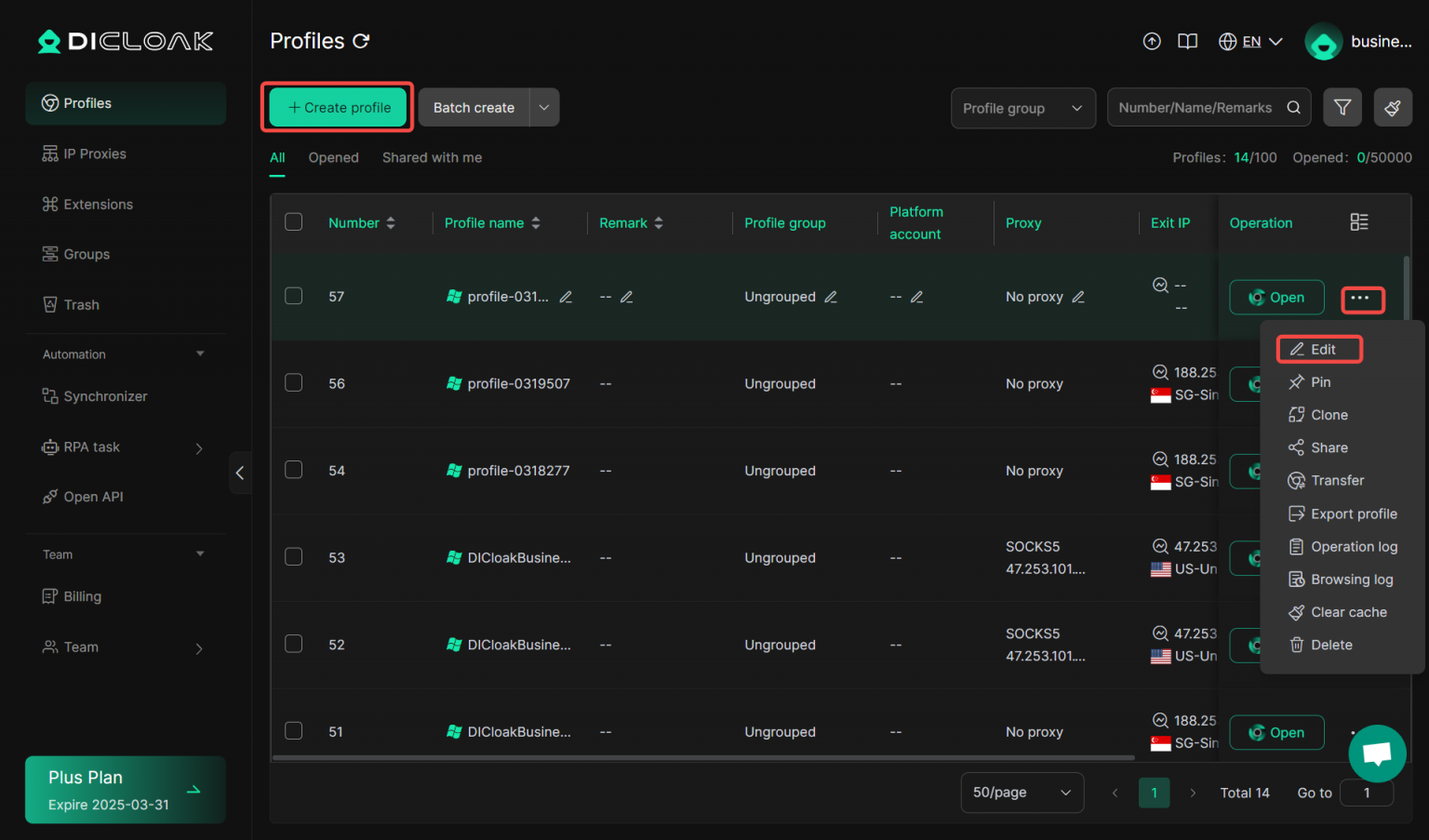Screen dimensions: 1429x840
Task: Edit the profile name of profile 57
Action: coord(566,296)
